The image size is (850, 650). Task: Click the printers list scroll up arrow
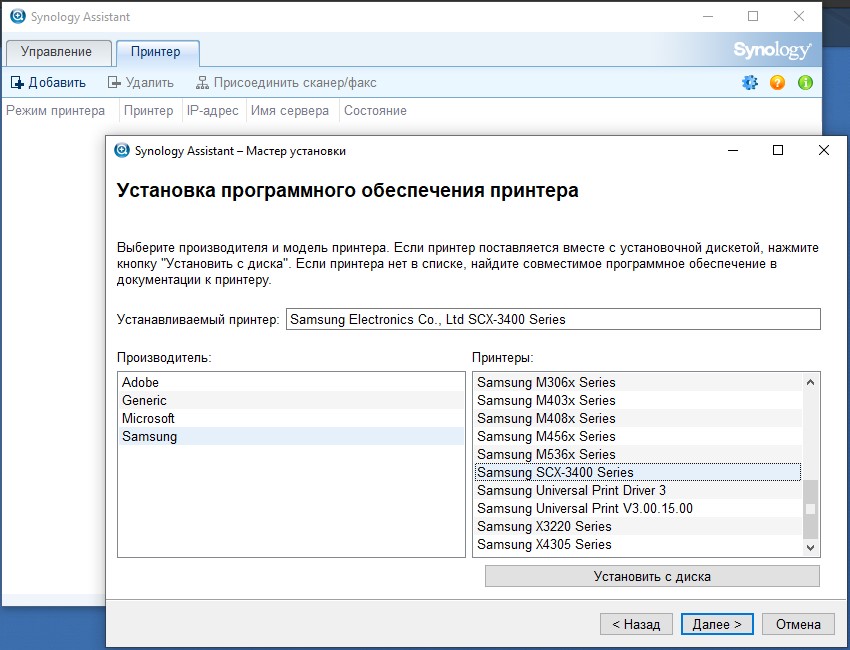810,382
